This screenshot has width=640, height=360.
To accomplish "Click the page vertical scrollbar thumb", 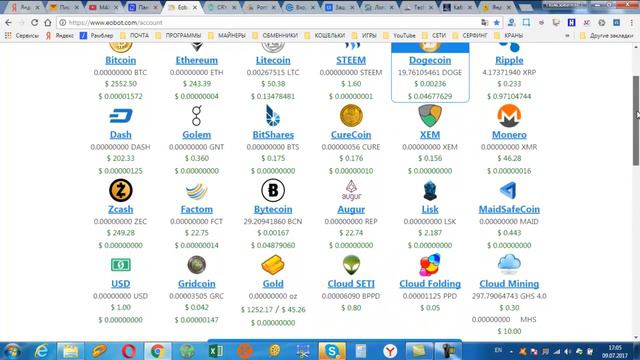I will click(x=636, y=120).
